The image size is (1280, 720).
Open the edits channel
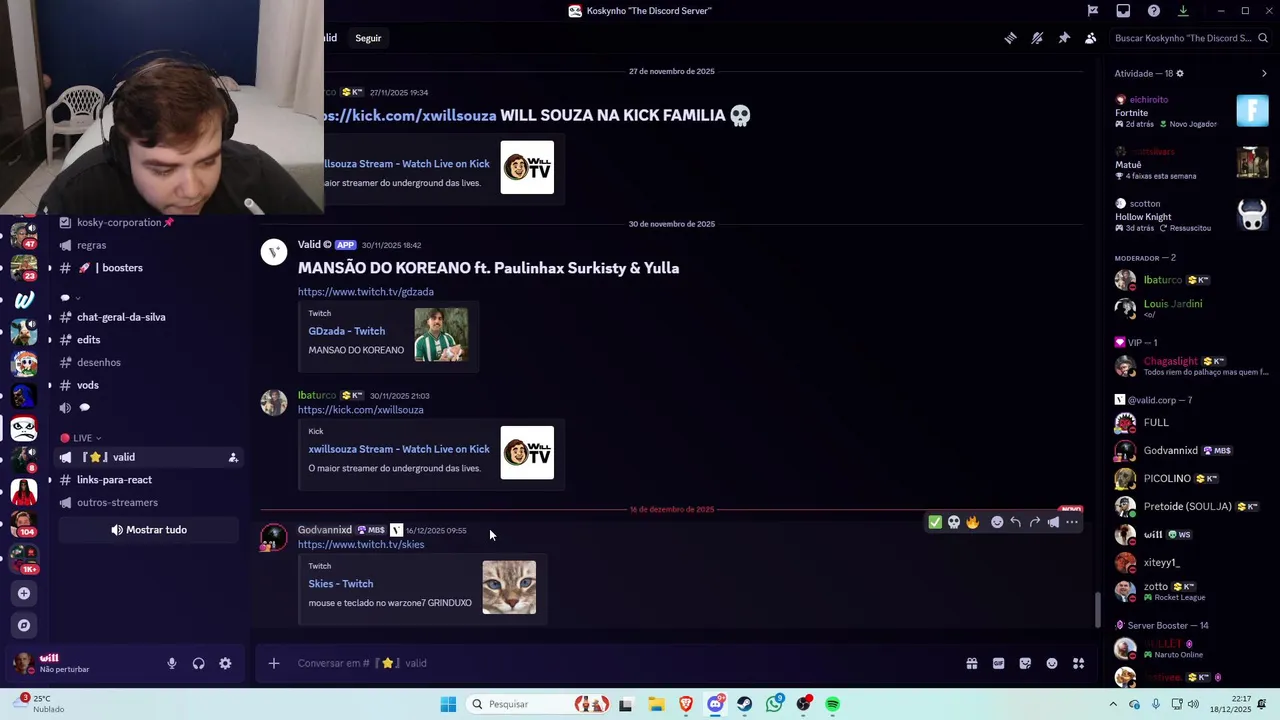[149, 340]
